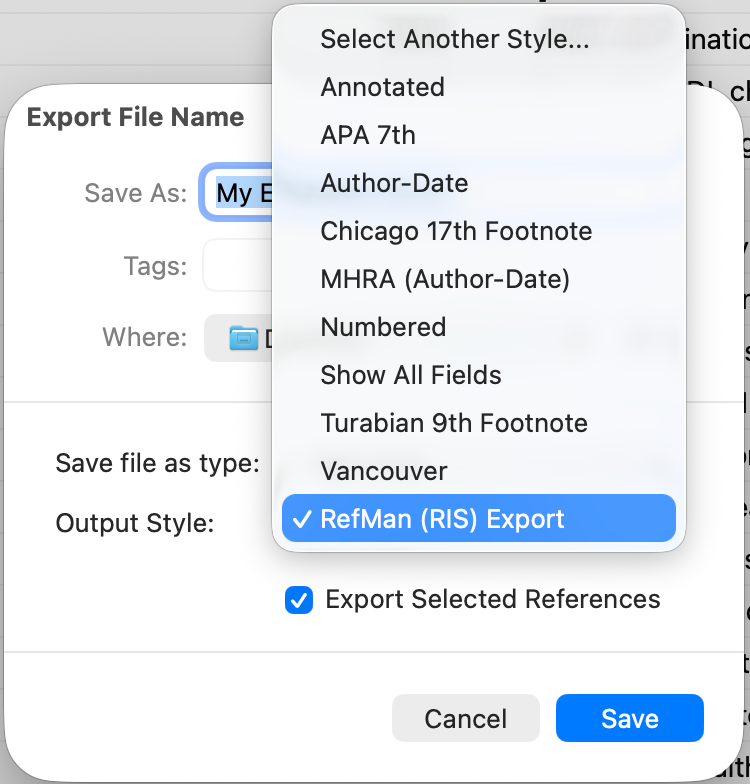The width and height of the screenshot is (750, 784).
Task: Select Vancouver output style
Action: [384, 471]
